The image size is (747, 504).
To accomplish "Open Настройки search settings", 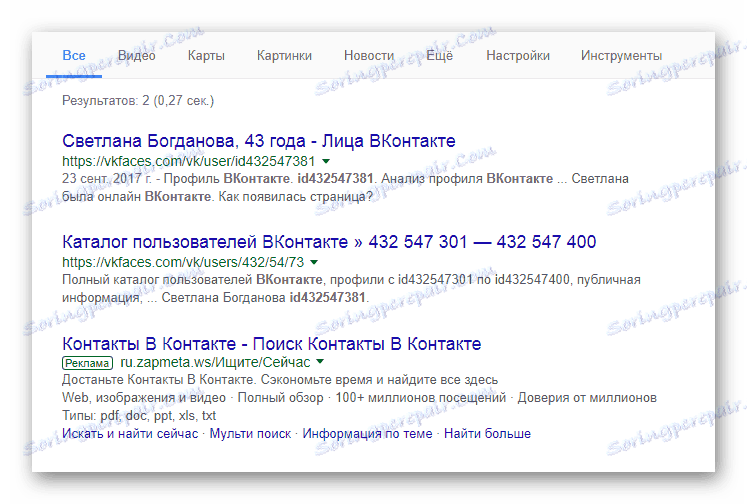I will 518,56.
